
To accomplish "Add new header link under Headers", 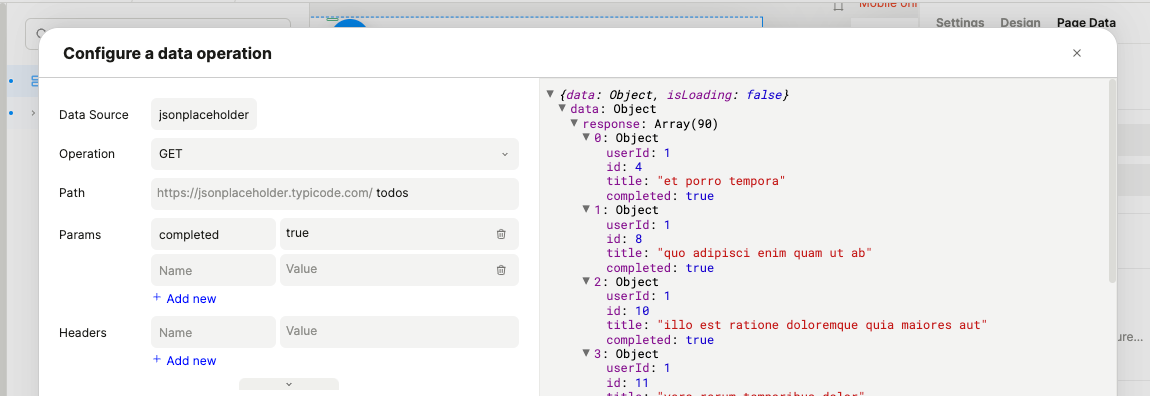I will pos(184,360).
